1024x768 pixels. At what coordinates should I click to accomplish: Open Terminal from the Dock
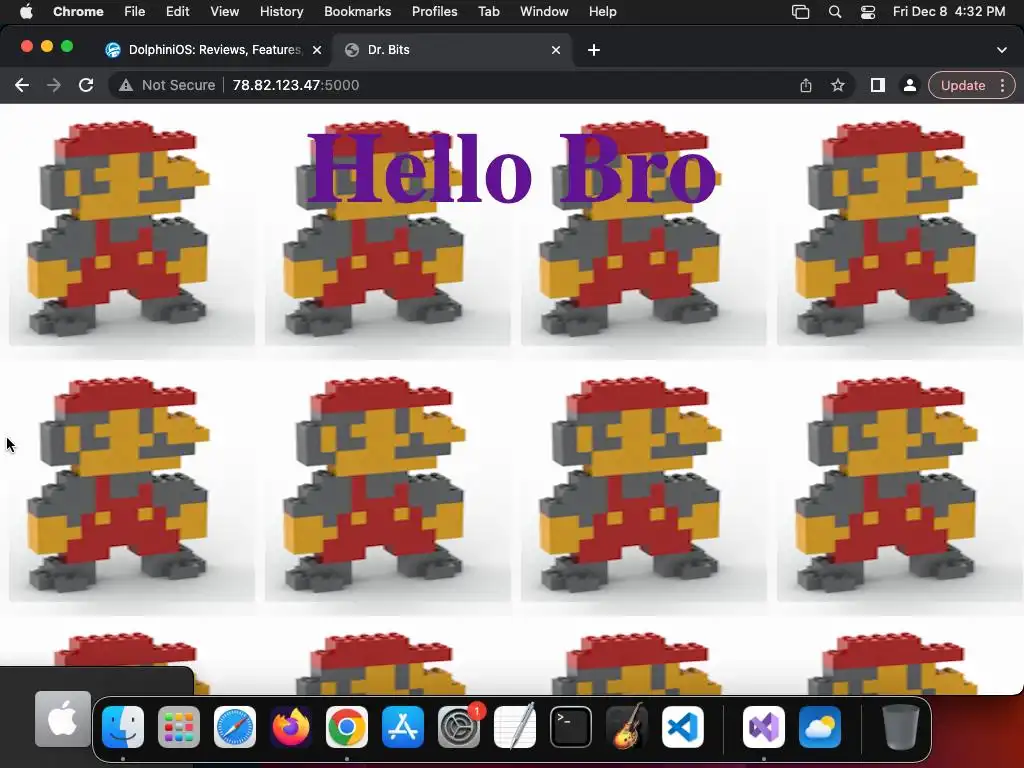click(571, 727)
